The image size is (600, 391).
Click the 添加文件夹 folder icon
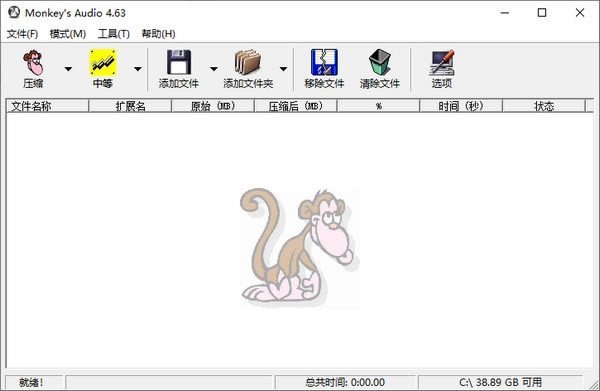248,62
